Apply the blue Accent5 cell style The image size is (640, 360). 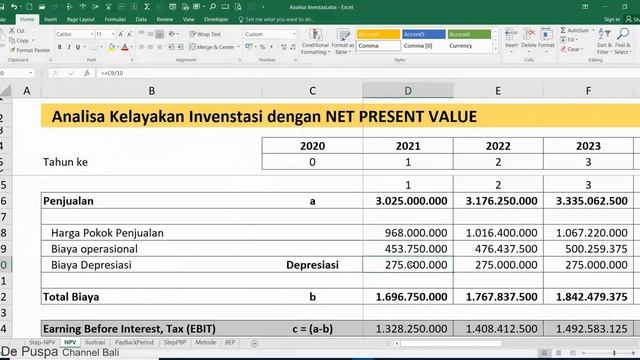tap(424, 34)
